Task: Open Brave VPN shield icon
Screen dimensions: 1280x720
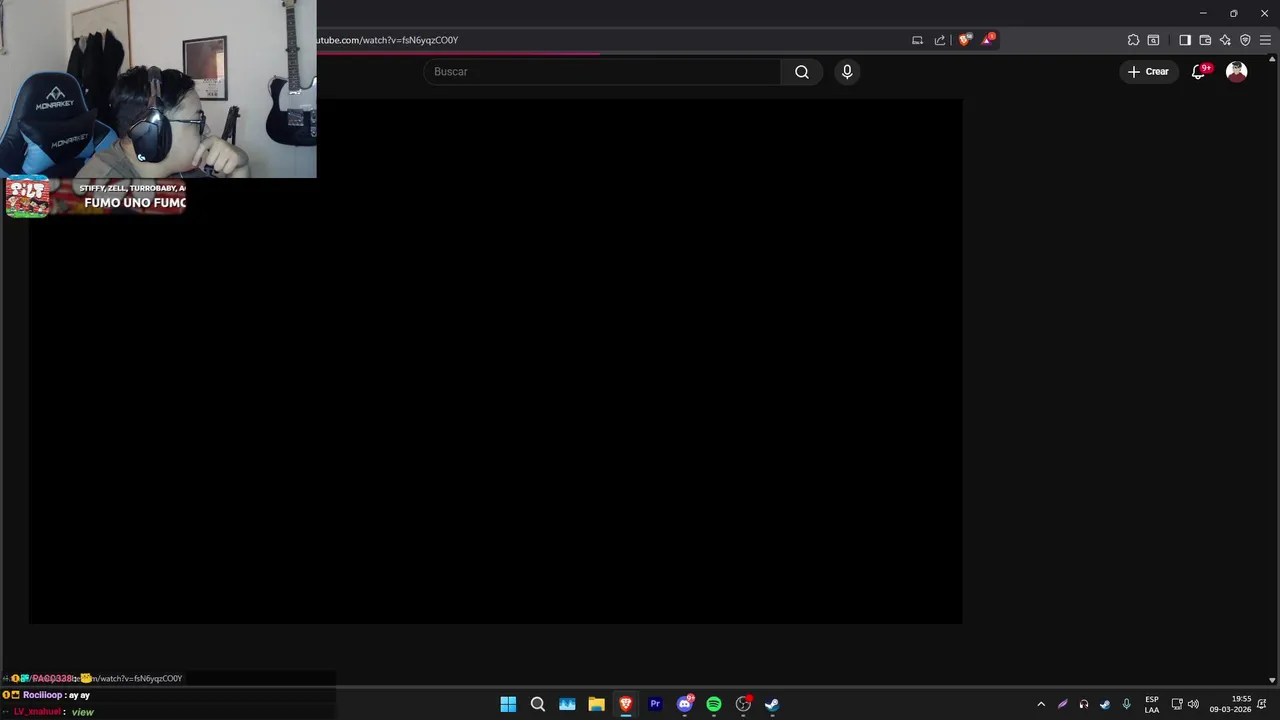Action: [x=1245, y=40]
